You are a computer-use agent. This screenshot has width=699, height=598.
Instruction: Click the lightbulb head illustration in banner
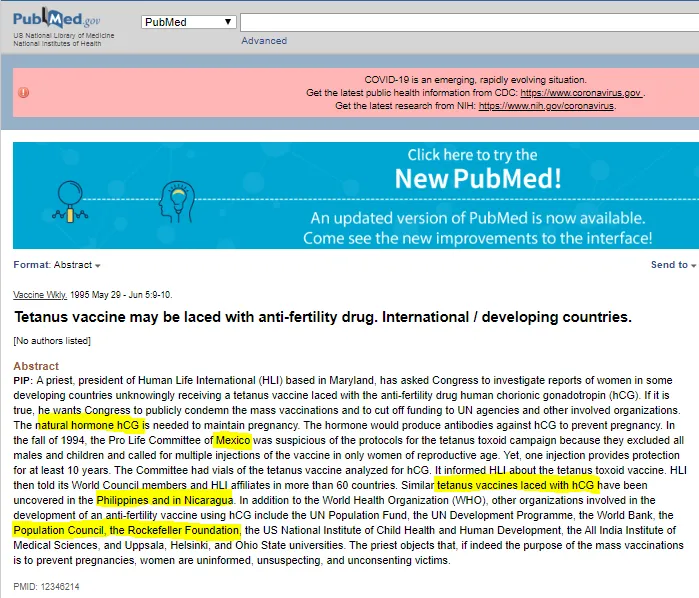click(x=177, y=202)
